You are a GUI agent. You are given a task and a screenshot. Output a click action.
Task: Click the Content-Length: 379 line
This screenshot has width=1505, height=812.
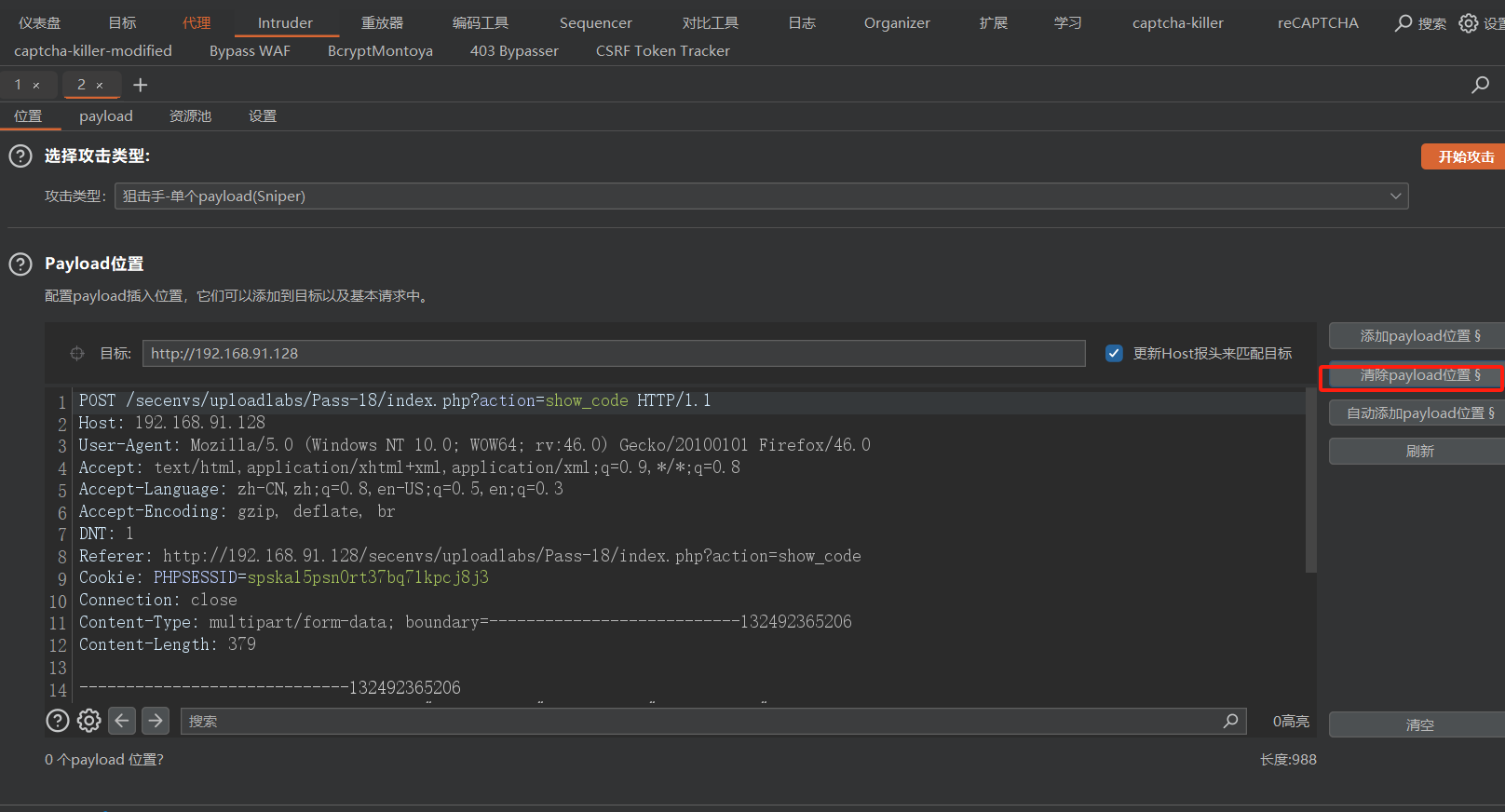point(168,644)
